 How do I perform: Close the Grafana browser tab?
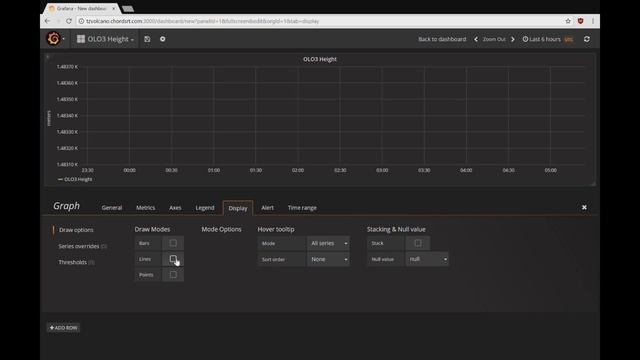click(113, 9)
